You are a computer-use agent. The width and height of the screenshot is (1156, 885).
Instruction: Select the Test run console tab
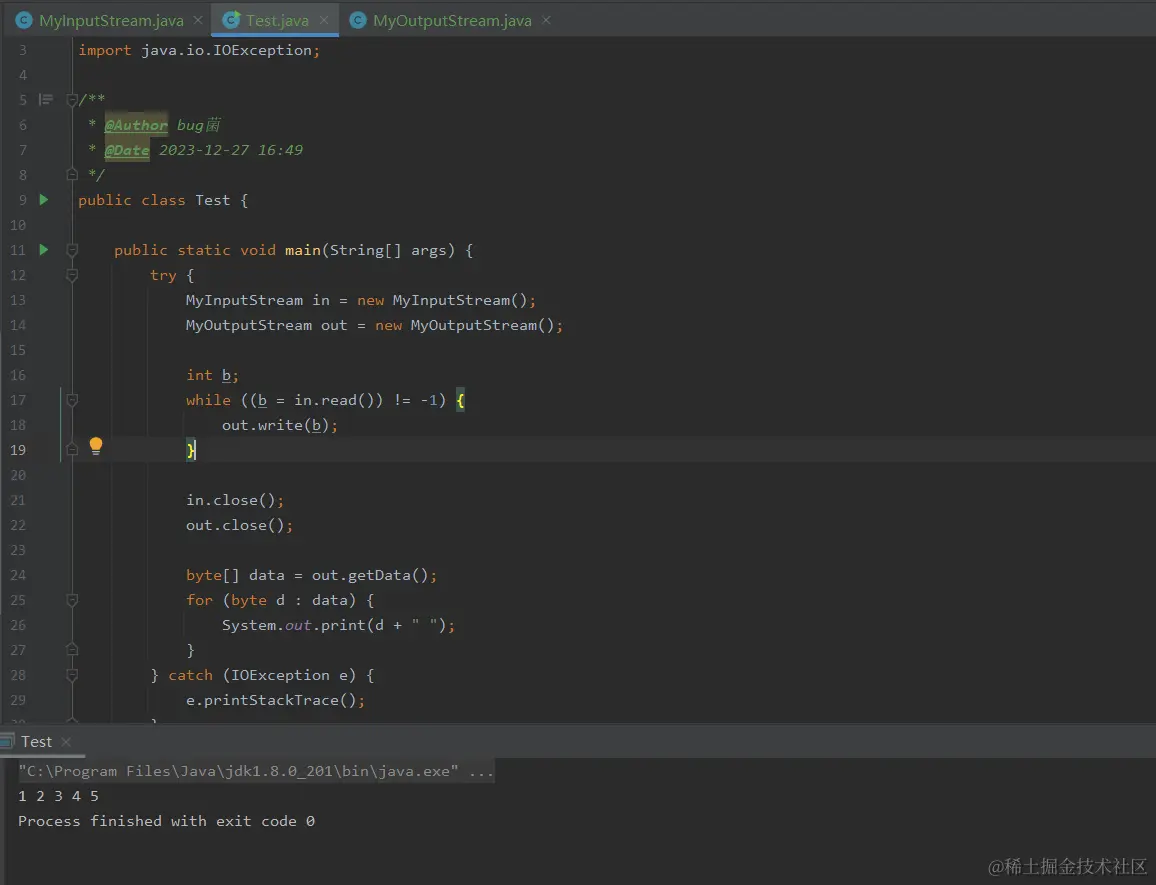tap(36, 742)
